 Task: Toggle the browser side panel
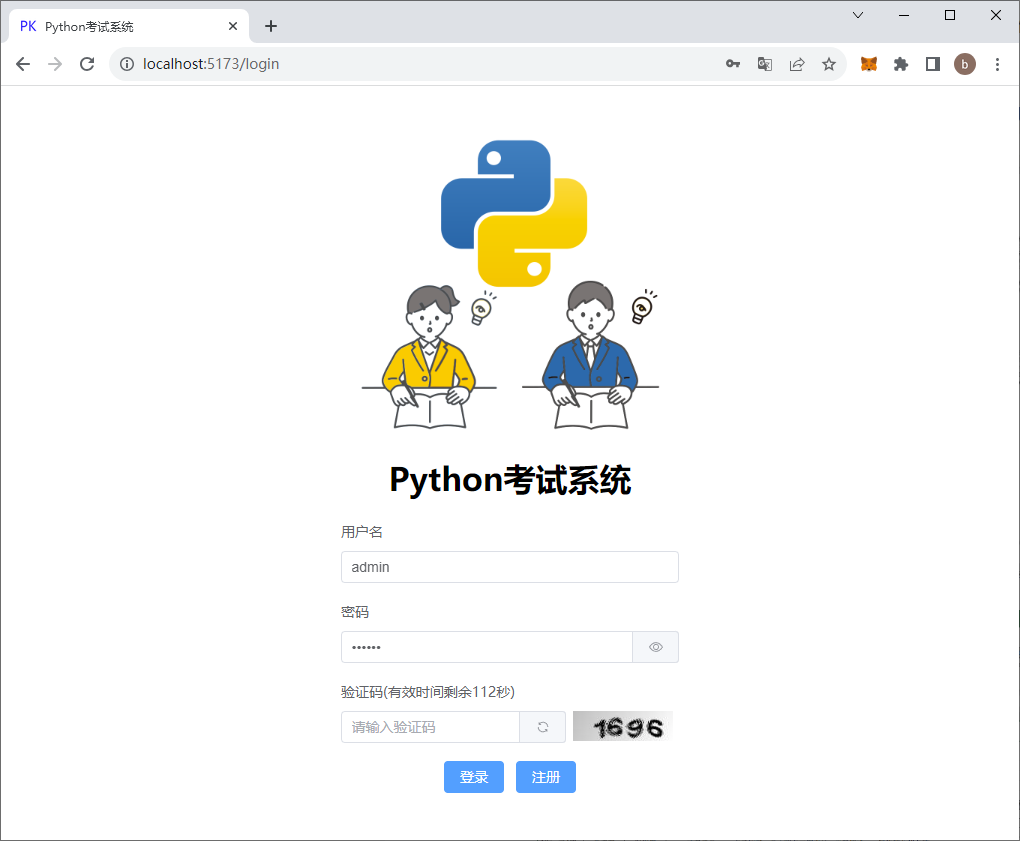[933, 64]
